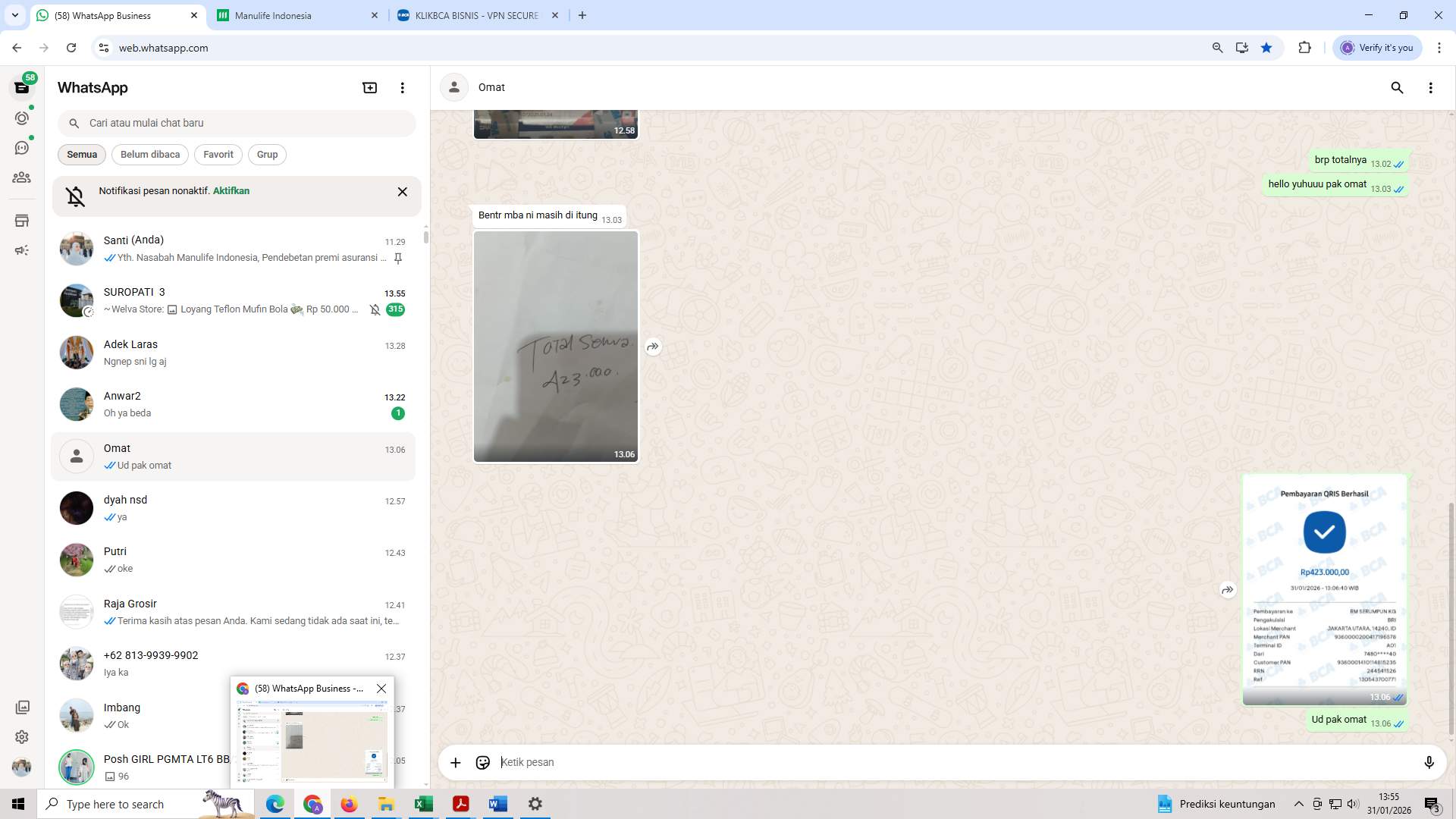The height and width of the screenshot is (819, 1456).
Task: Open the Communities panel
Action: 22,177
